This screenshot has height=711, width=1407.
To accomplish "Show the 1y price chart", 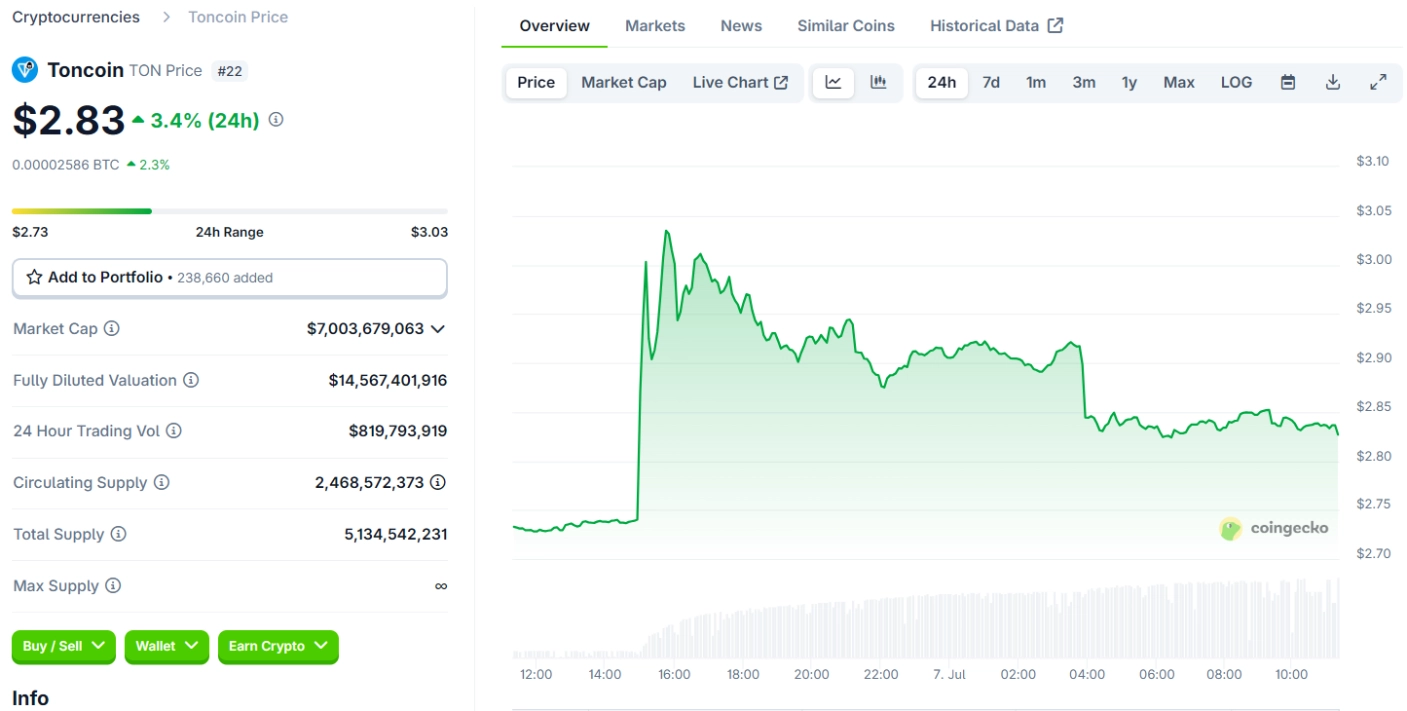I will [x=1129, y=83].
